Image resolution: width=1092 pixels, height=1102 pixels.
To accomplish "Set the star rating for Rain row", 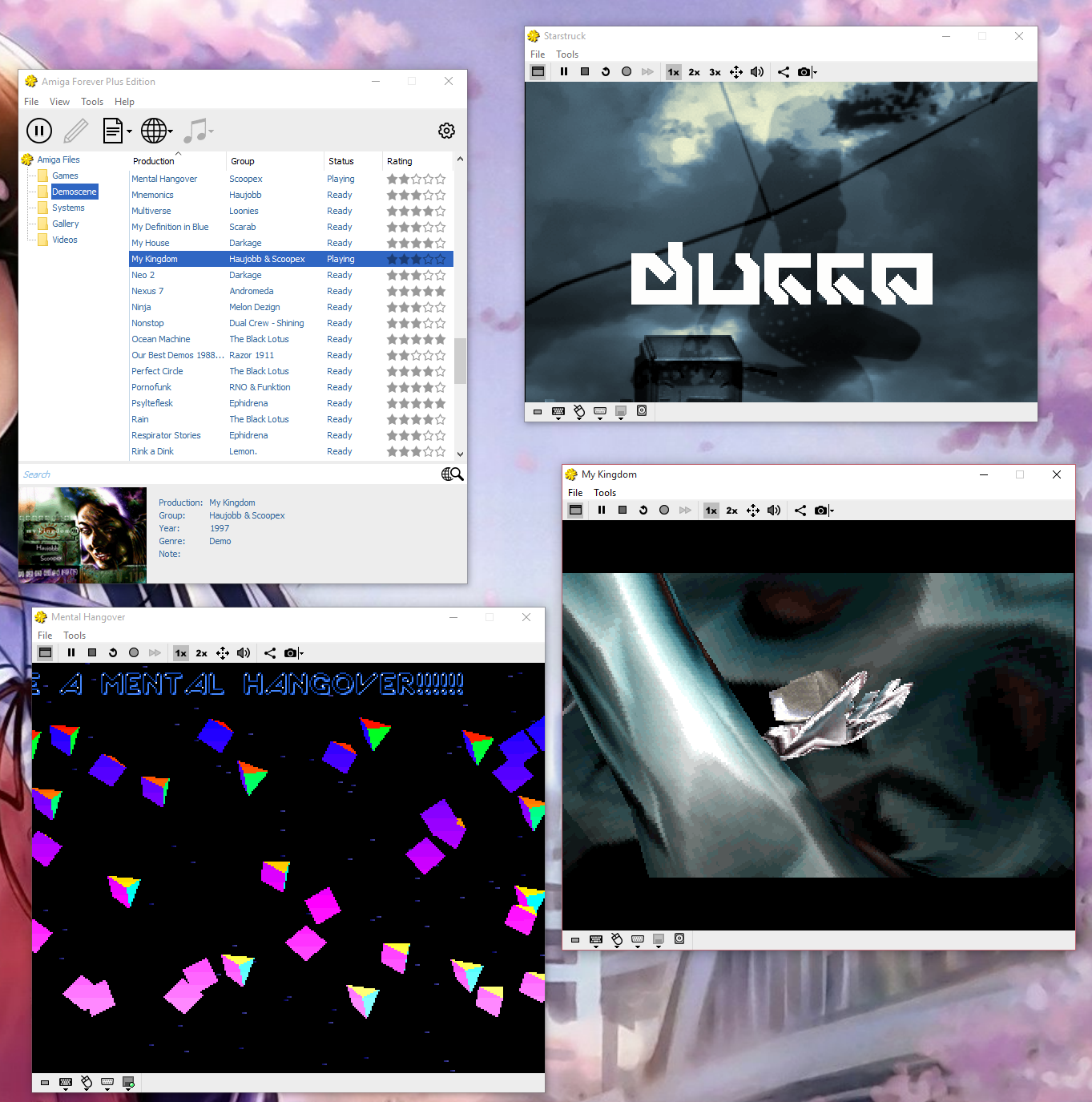I will click(417, 419).
